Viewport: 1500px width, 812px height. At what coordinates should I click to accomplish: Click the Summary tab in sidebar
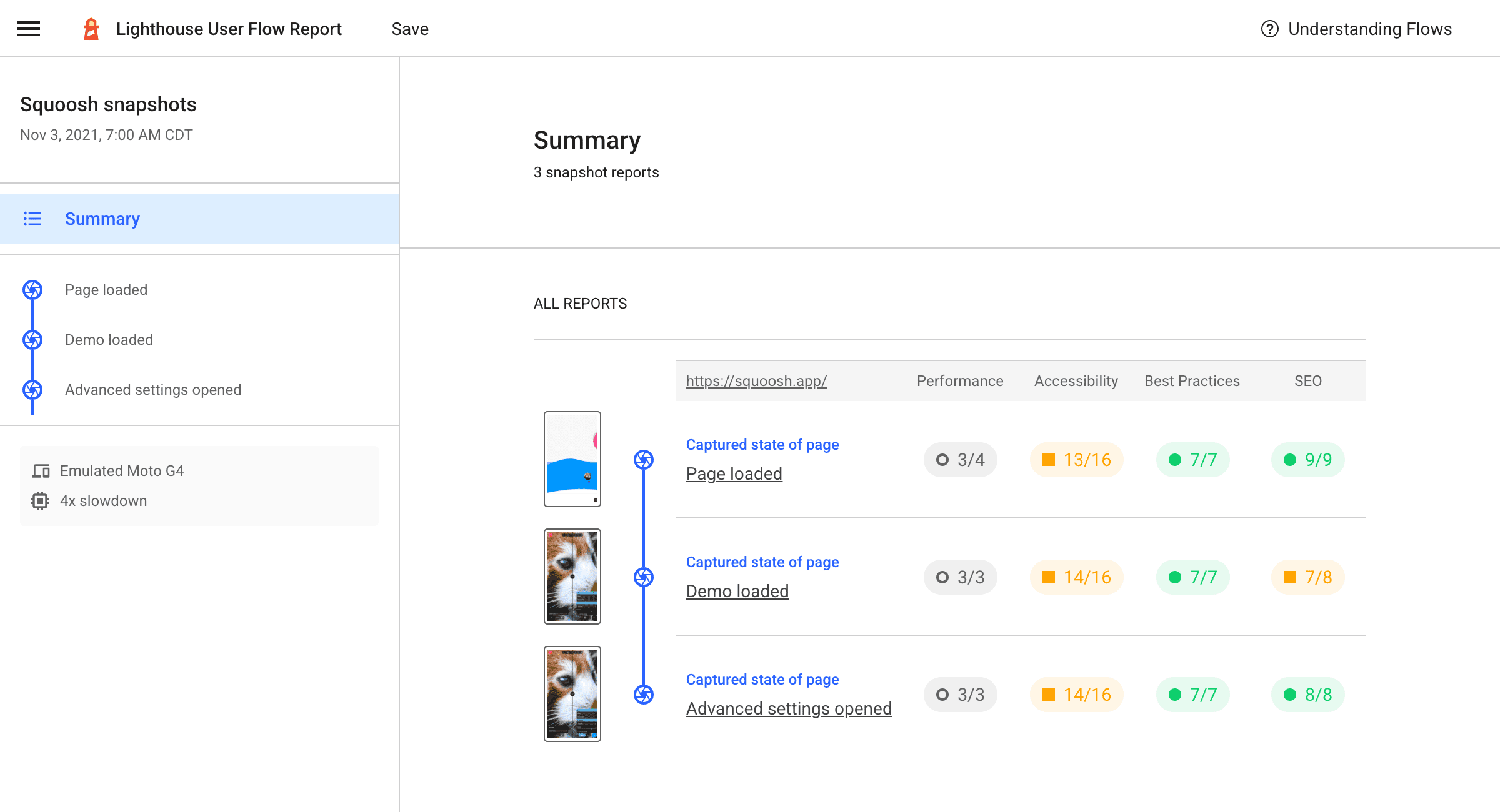pos(100,219)
